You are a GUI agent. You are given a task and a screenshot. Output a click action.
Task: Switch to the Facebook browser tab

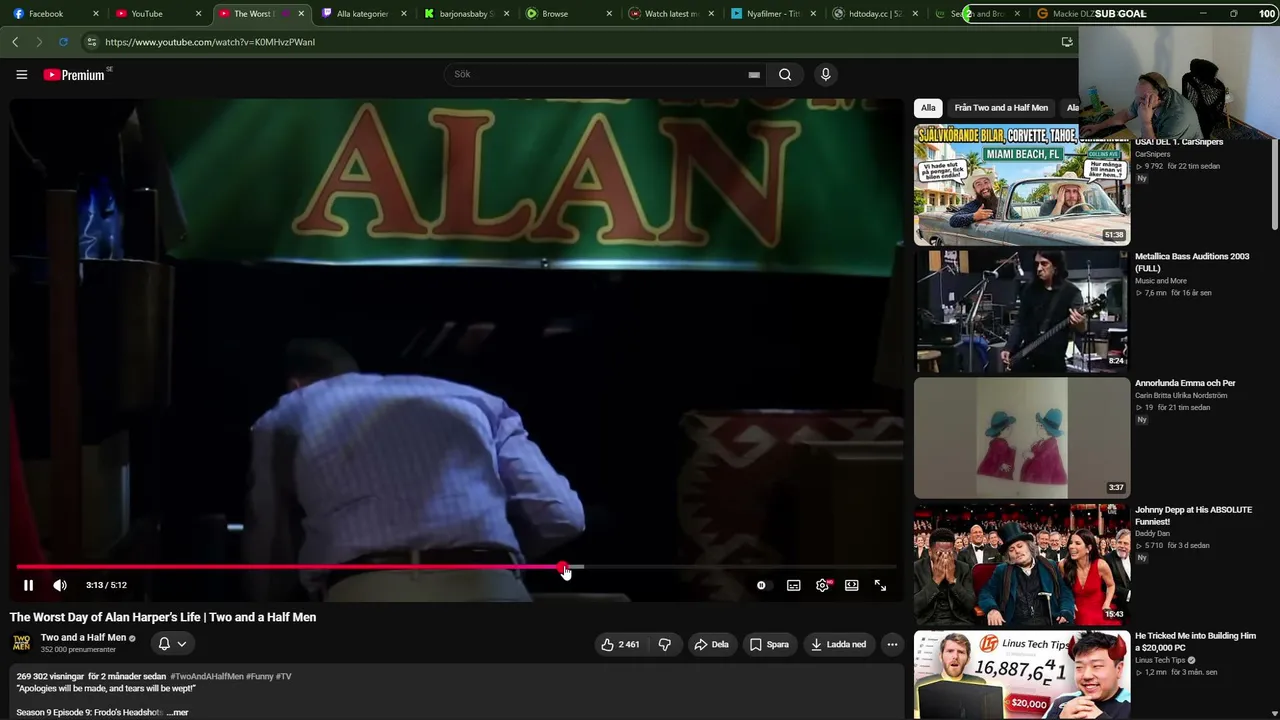pos(56,14)
